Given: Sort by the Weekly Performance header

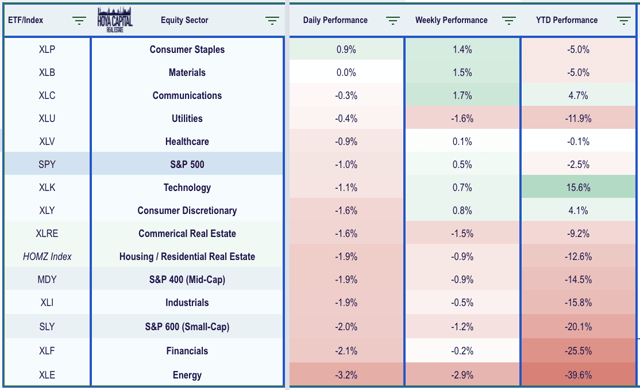Looking at the screenshot, I should click(x=451, y=20).
